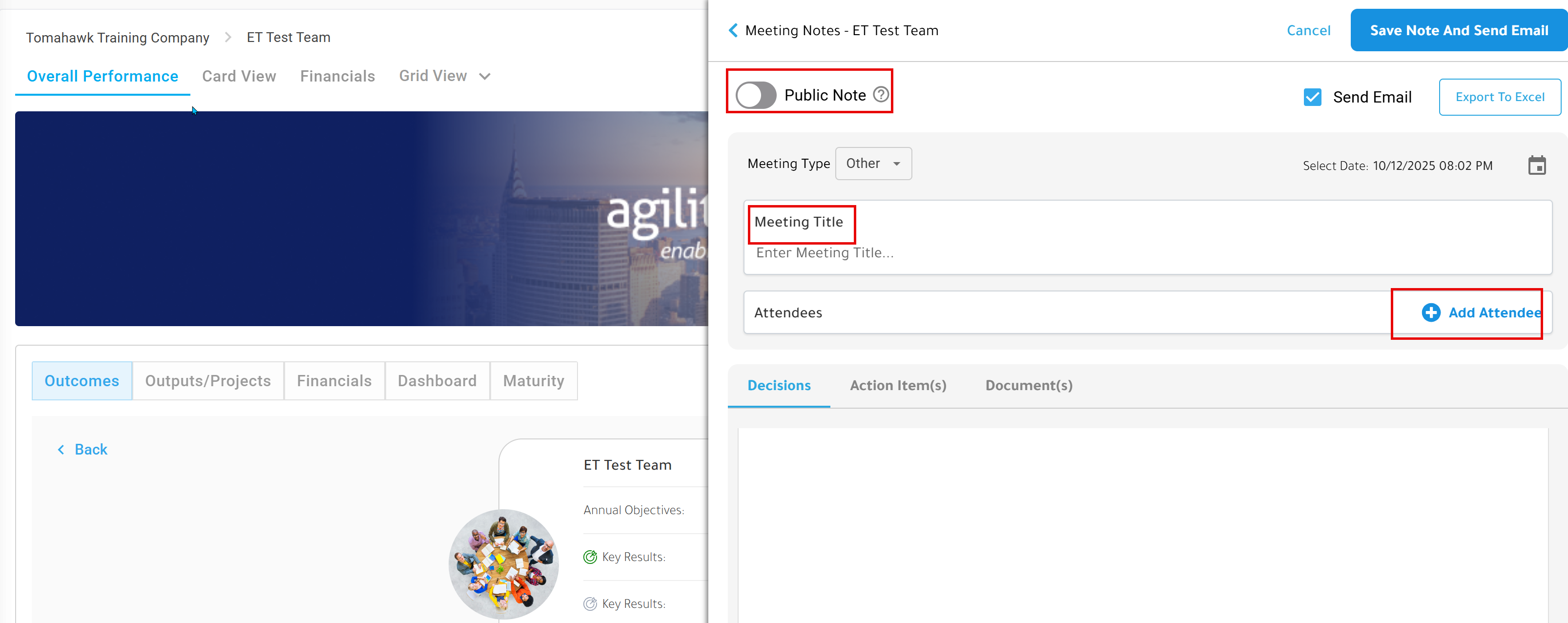The height and width of the screenshot is (623, 1568).
Task: Click breadcrumb chevron after Tomahawk Training Company
Action: click(228, 37)
